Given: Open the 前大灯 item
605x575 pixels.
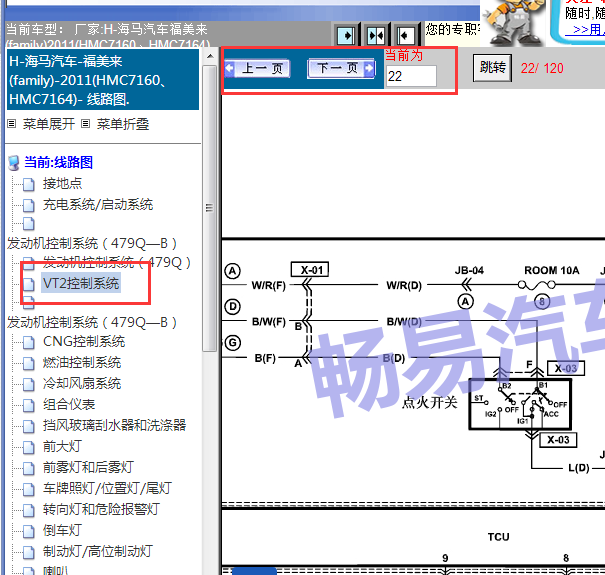Looking at the screenshot, I should pos(62,446).
